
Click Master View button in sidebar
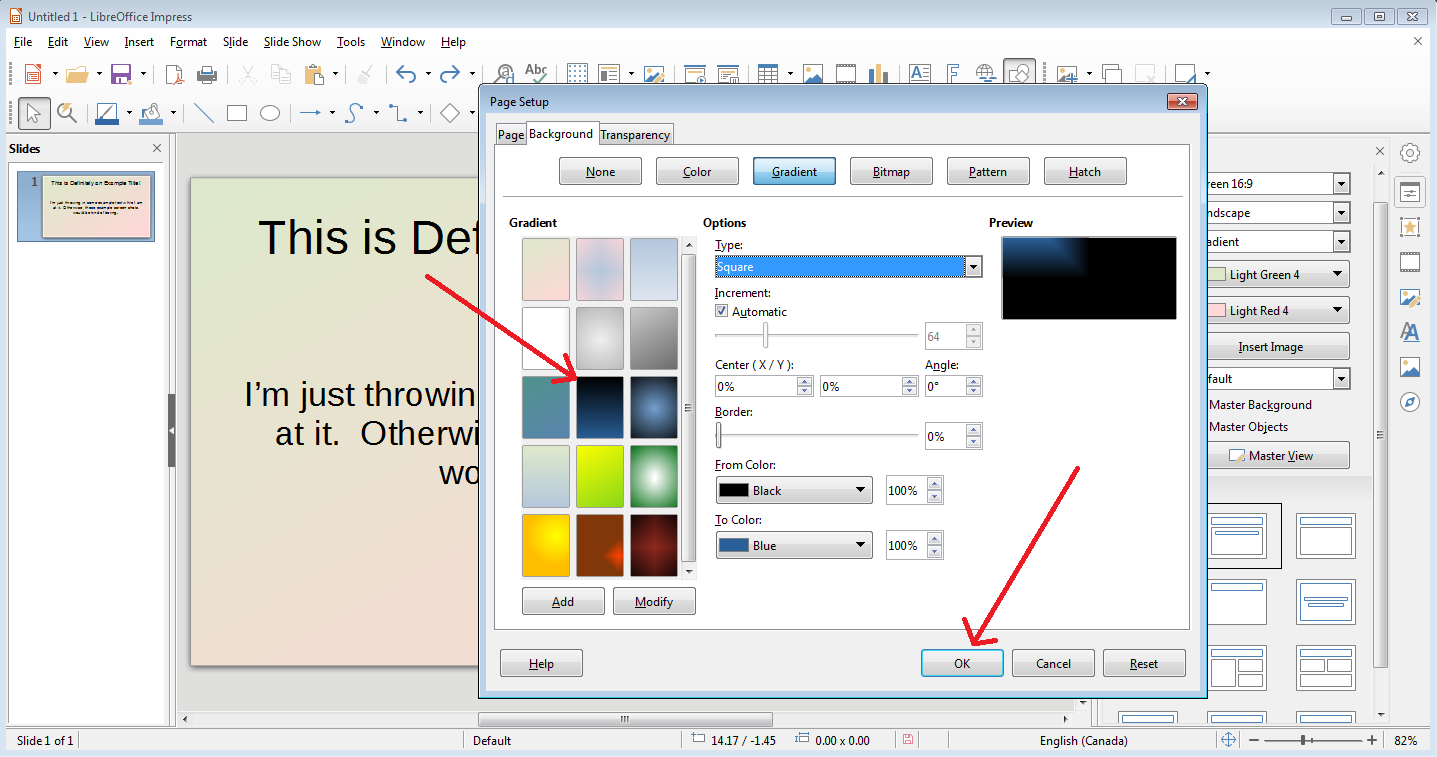point(1278,455)
